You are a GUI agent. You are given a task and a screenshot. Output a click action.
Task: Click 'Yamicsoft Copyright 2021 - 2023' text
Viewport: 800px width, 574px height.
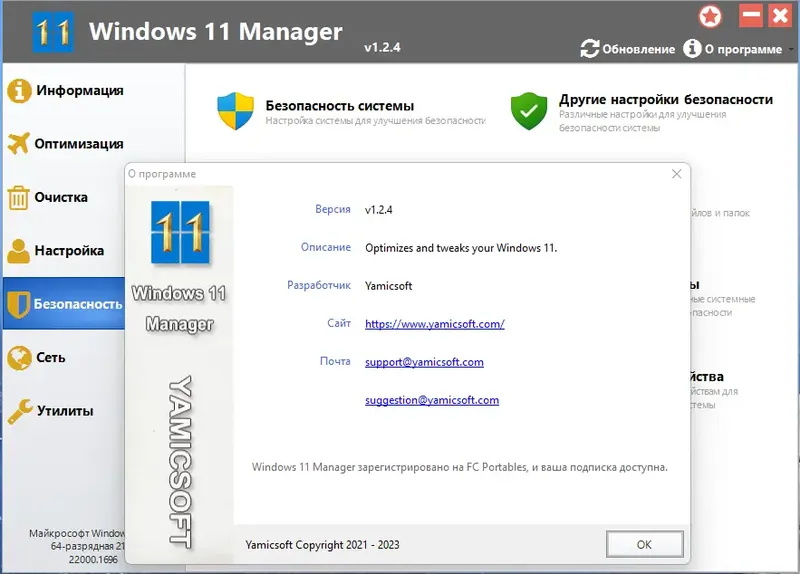322,545
